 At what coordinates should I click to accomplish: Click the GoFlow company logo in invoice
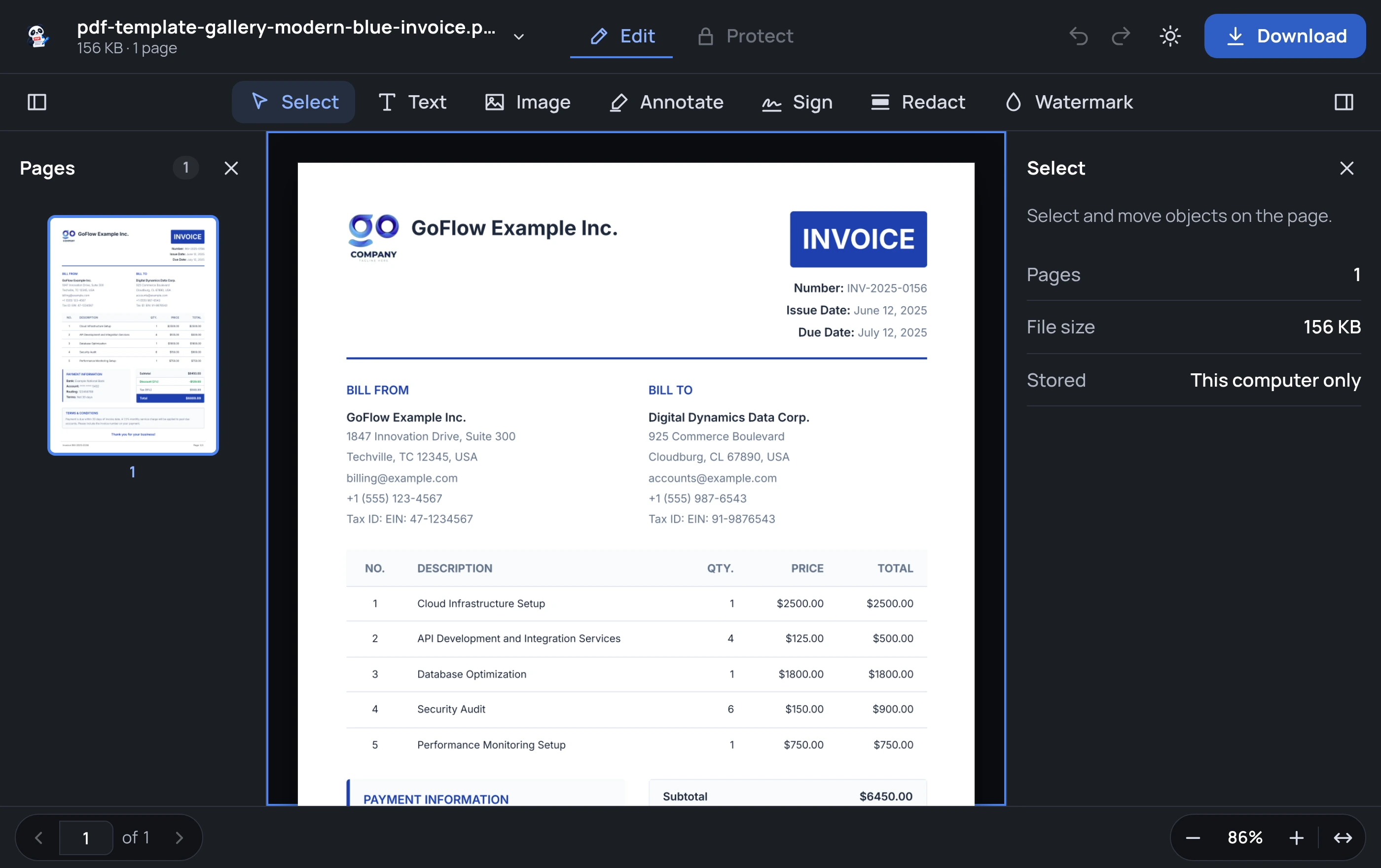373,238
